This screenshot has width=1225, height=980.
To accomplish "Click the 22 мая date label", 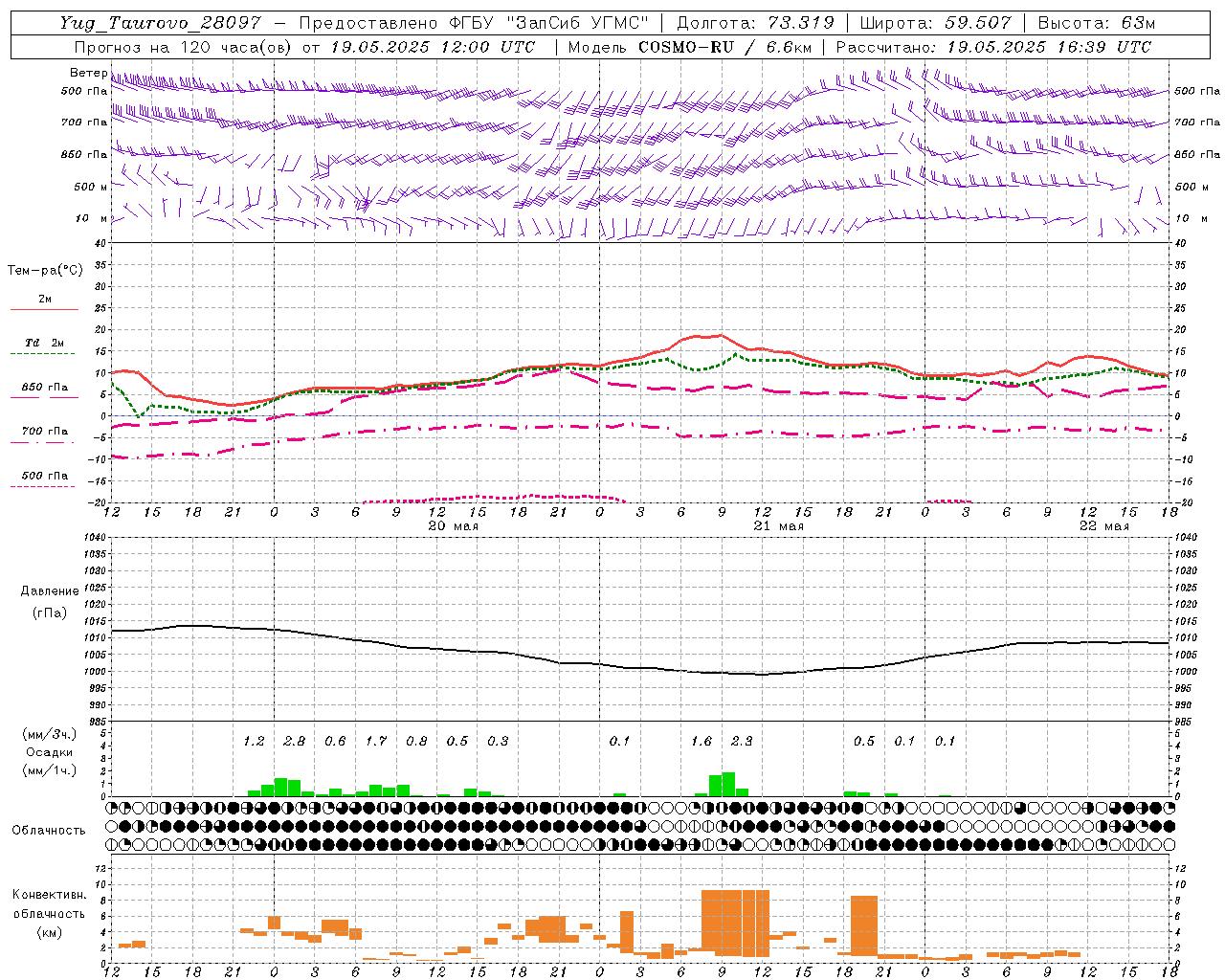I will coord(1104,526).
